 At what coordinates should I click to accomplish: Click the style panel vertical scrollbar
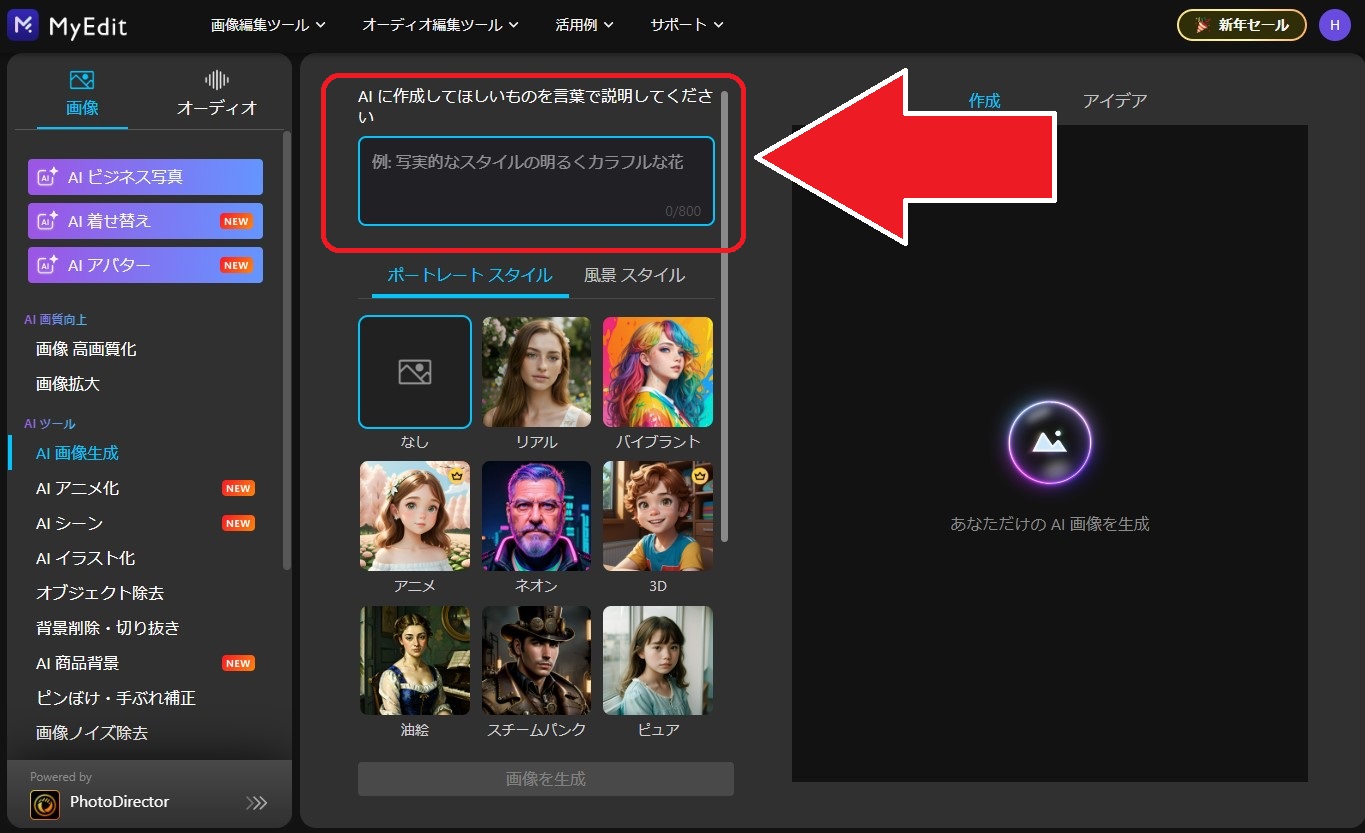[725, 316]
